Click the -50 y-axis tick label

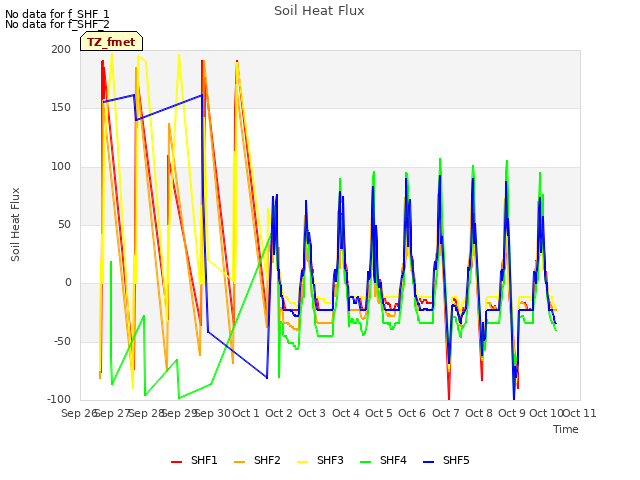(62, 341)
